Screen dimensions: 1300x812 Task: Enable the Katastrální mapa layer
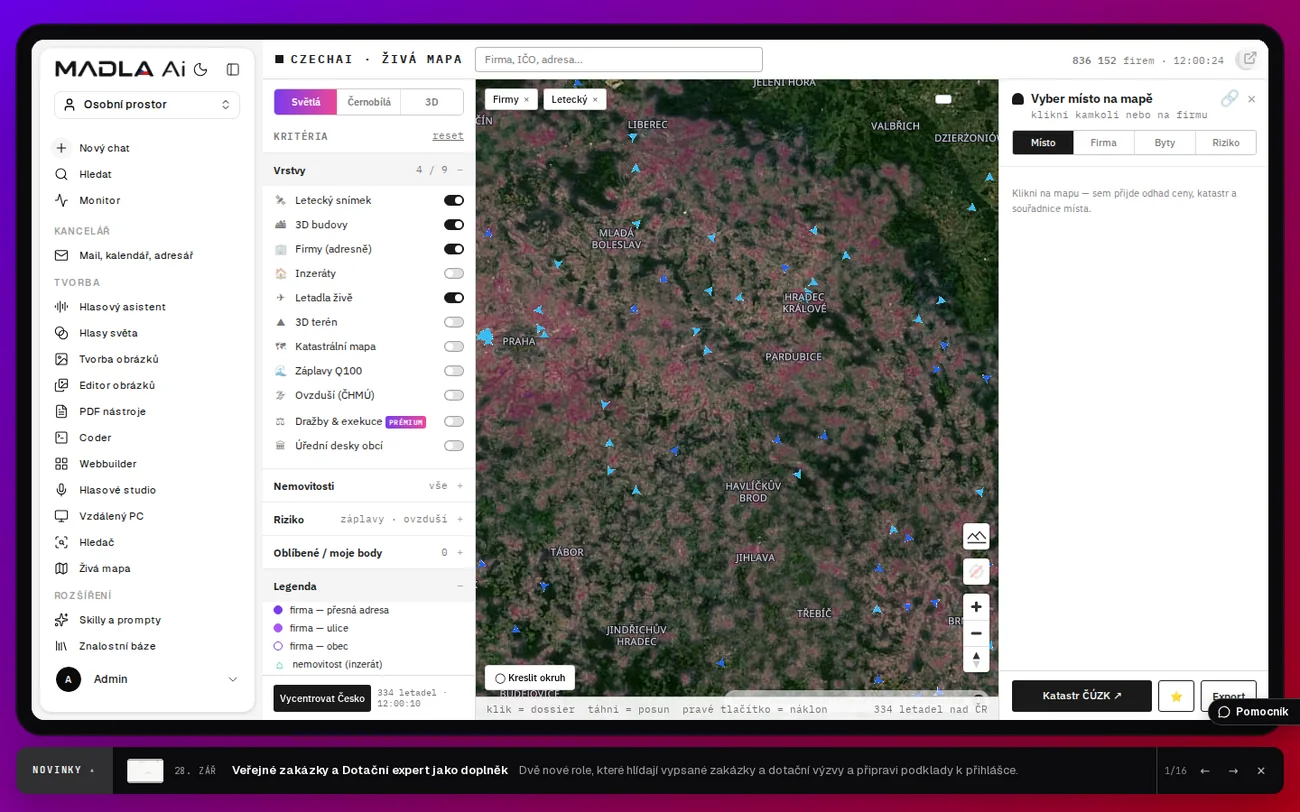click(x=454, y=346)
